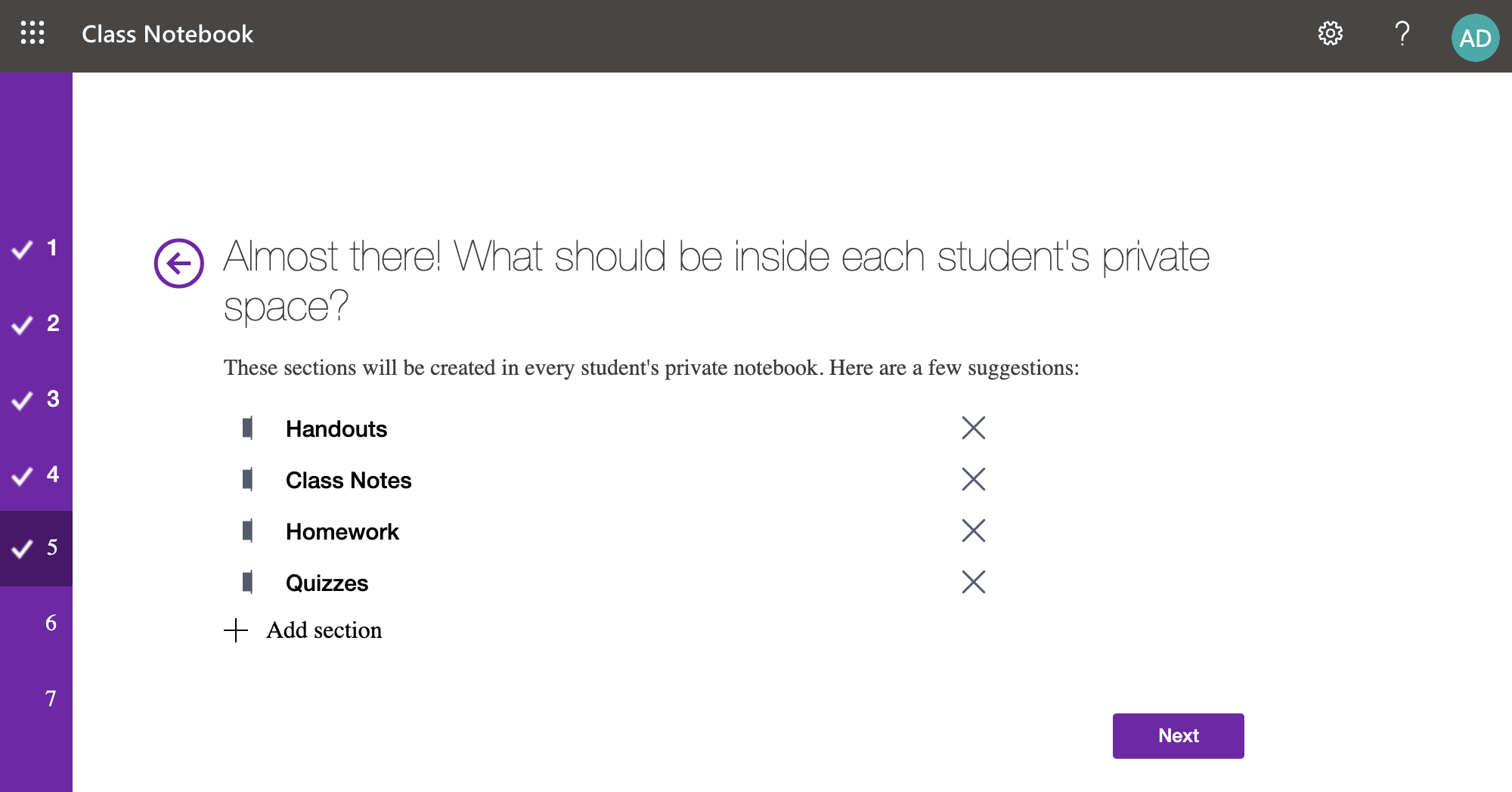Image resolution: width=1512 pixels, height=792 pixels.
Task: Go to wizard step 2
Action: [36, 323]
